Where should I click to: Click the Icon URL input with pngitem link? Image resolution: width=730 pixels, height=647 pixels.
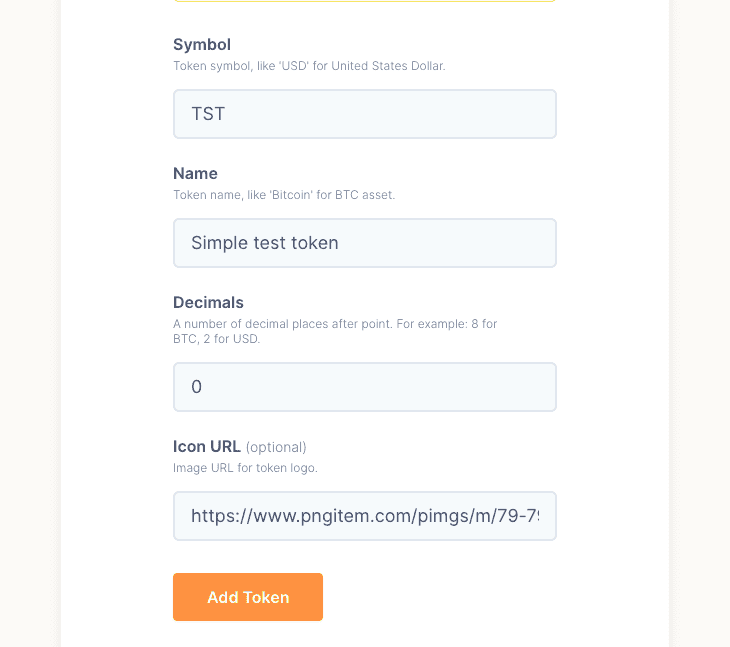tap(364, 516)
